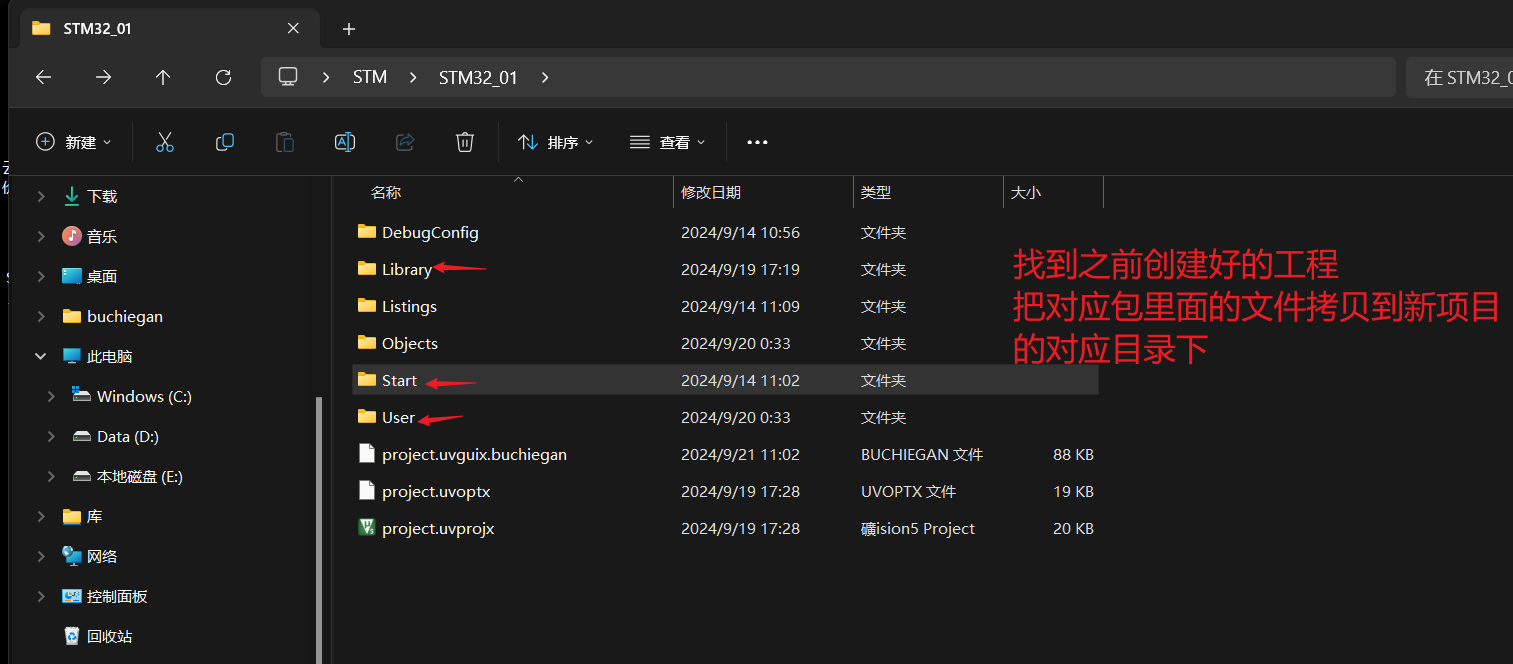Click the PC monitor icon in address bar

coord(288,77)
